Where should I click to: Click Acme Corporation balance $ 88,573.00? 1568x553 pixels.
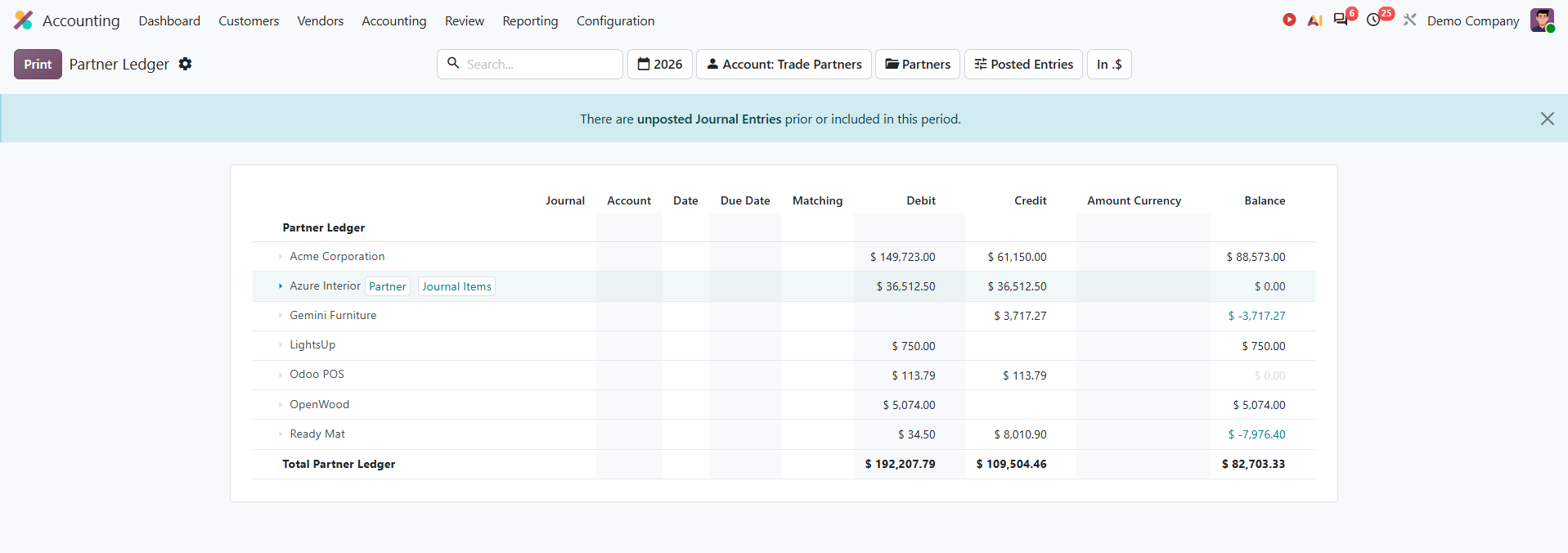1256,257
